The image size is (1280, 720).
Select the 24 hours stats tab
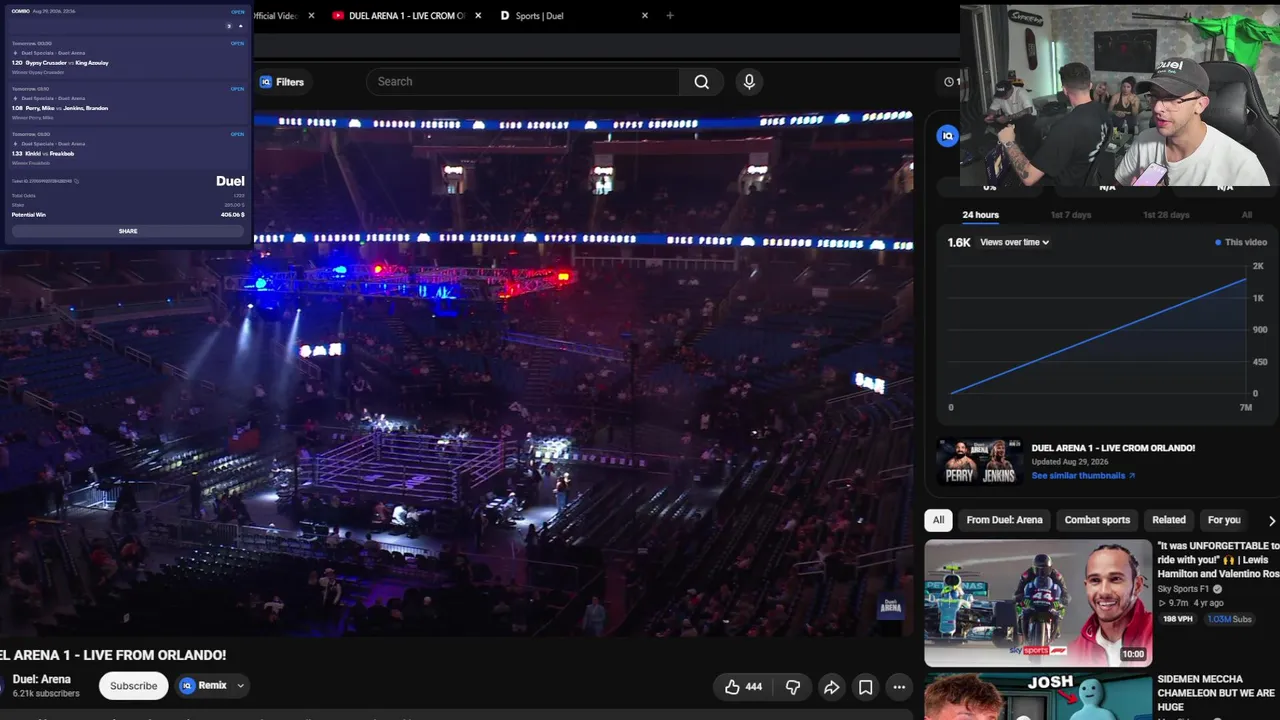(x=980, y=215)
